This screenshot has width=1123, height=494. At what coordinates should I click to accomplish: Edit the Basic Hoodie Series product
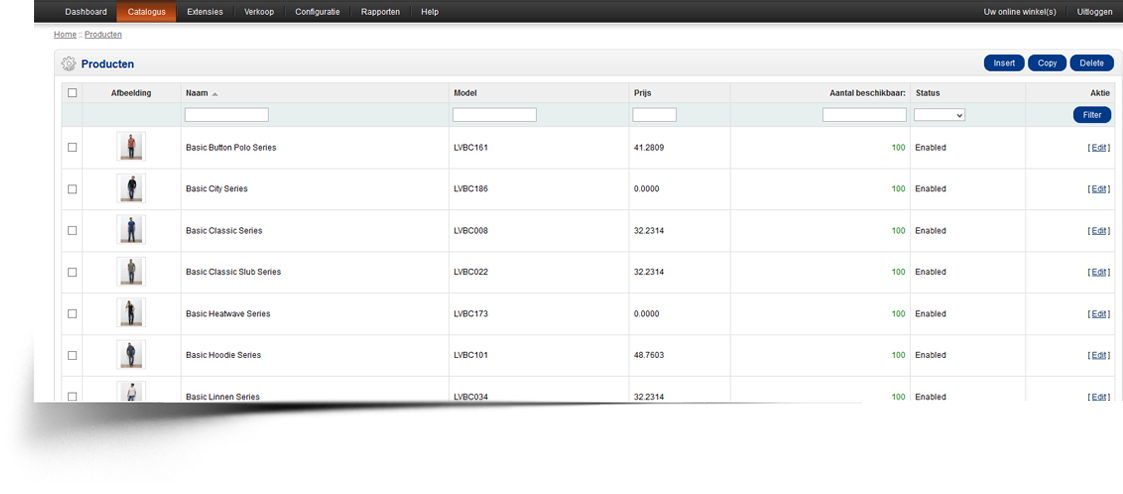[1099, 355]
